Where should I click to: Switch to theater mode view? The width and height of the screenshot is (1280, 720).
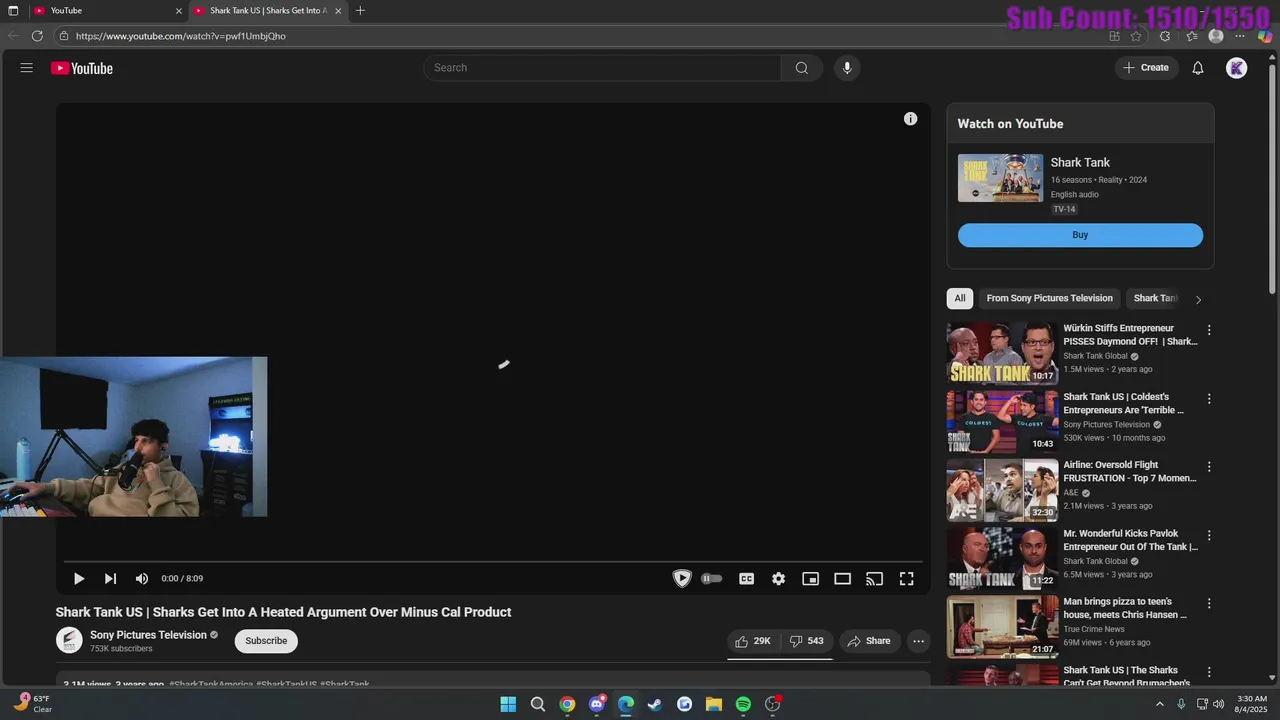click(843, 578)
